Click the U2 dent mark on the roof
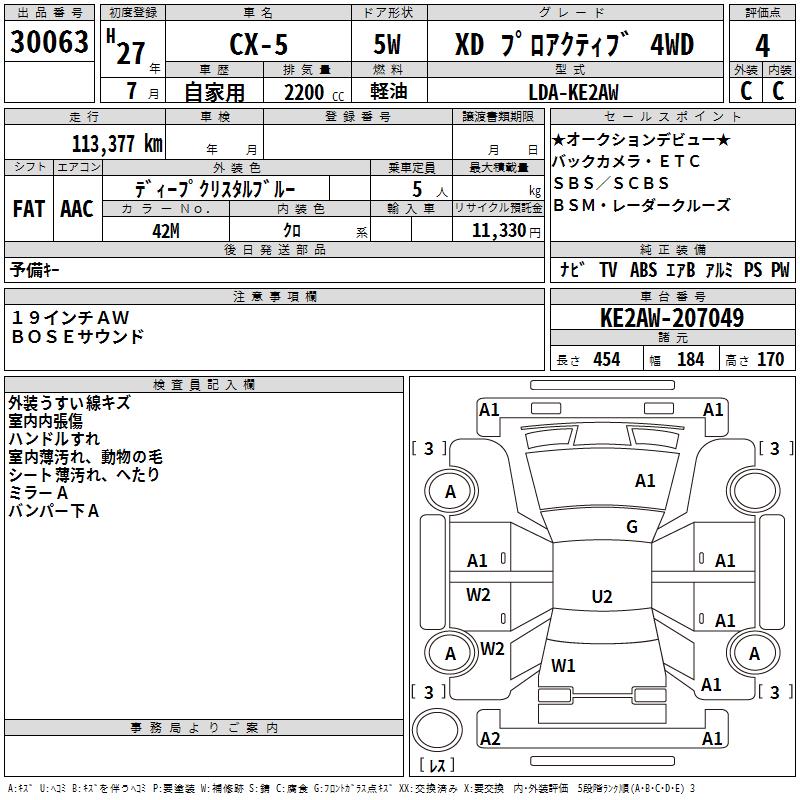Viewport: 800px width, 800px height. (x=602, y=596)
